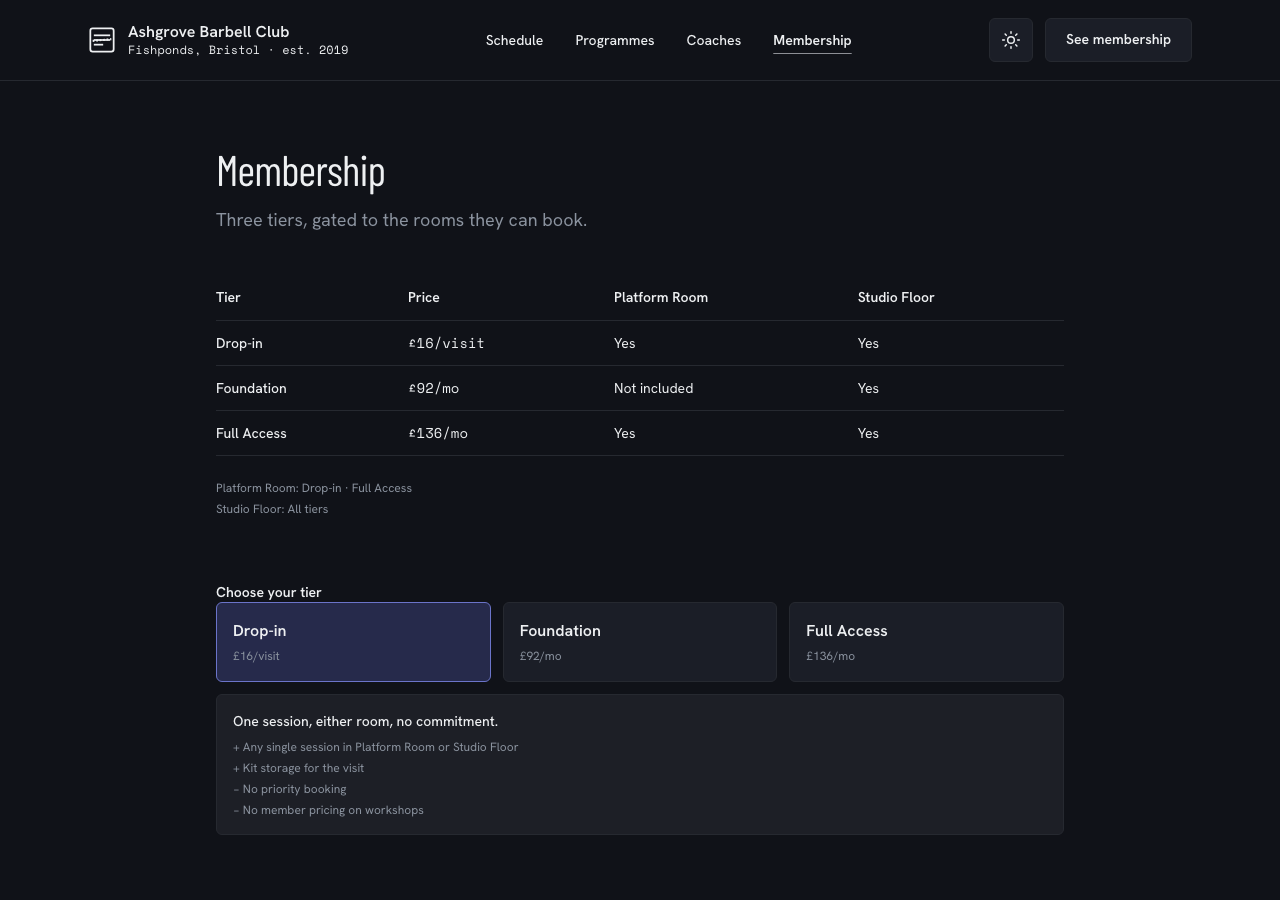The width and height of the screenshot is (1280, 900).
Task: Open the Schedule nav item
Action: point(514,40)
